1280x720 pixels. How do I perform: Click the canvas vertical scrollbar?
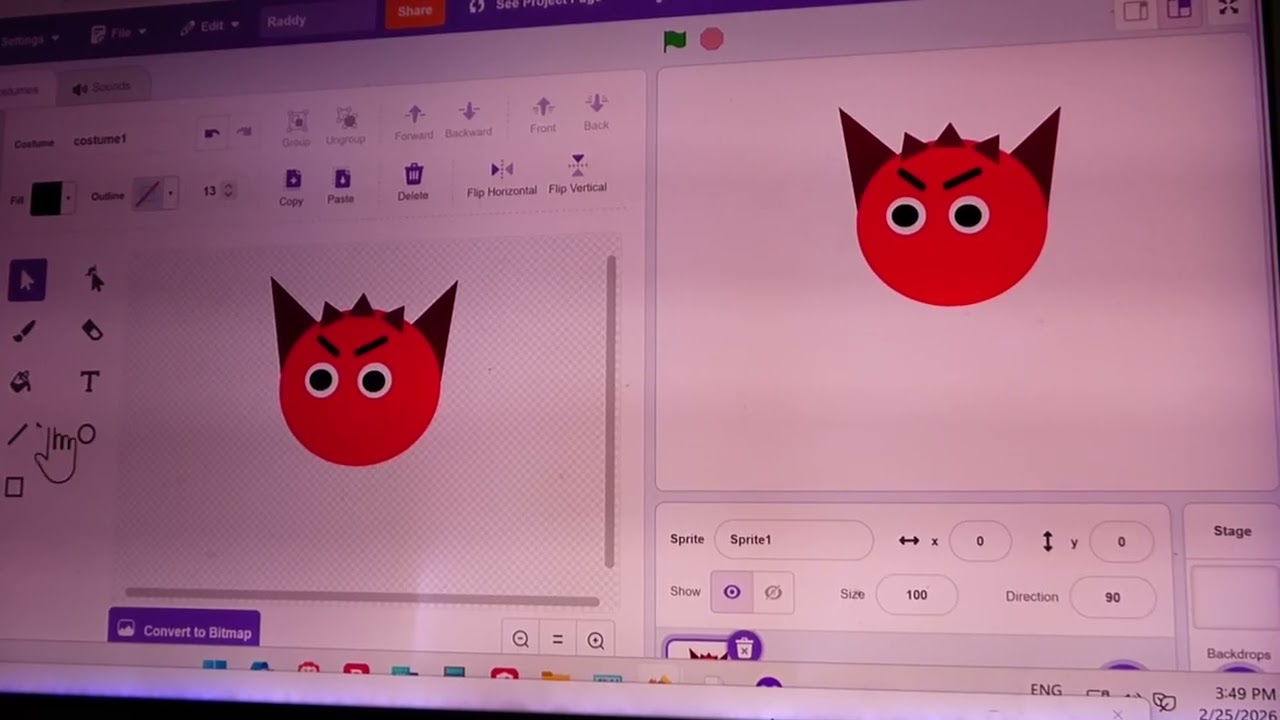pos(610,412)
